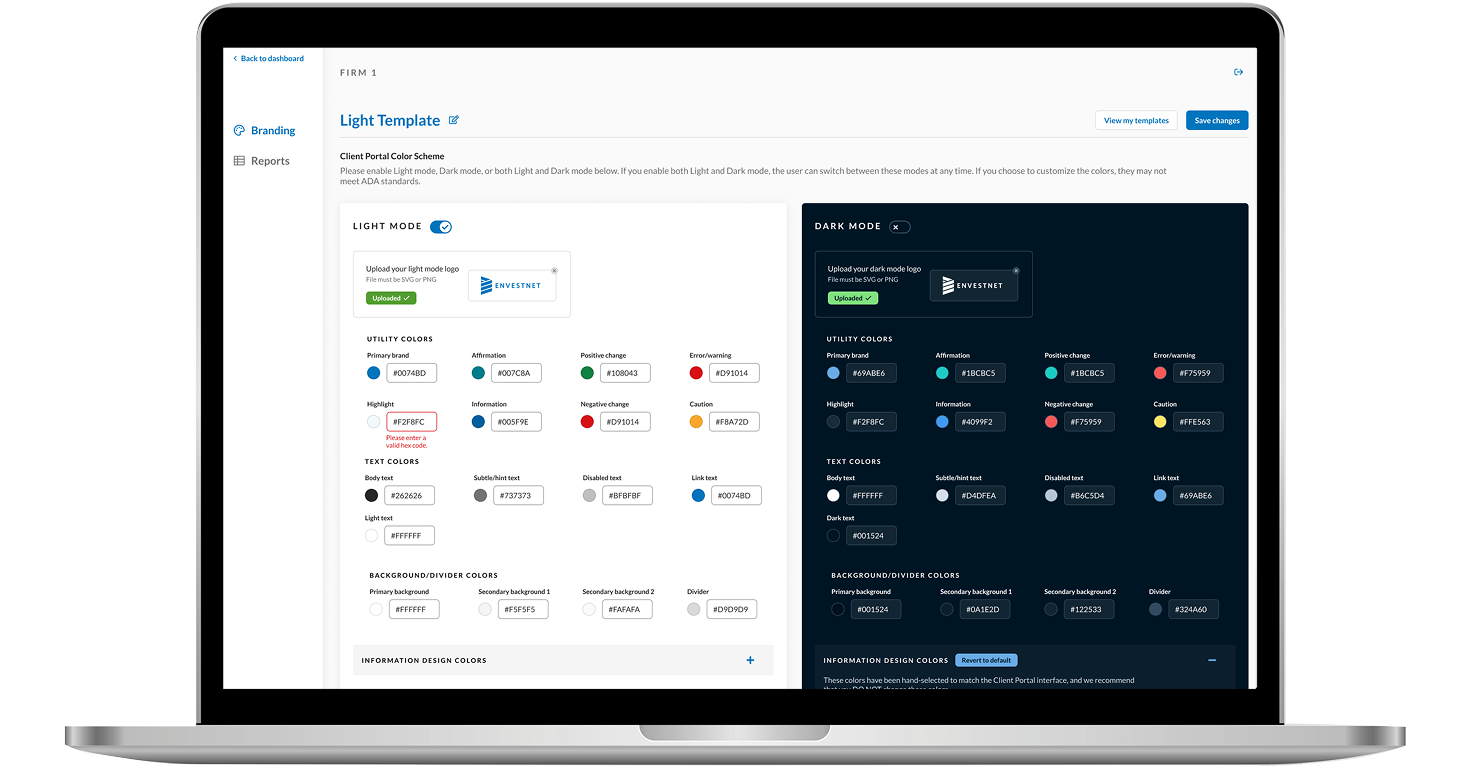Click dark mode Caution hex field #FFE563
Screen dimensions: 1460x772
point(1198,422)
